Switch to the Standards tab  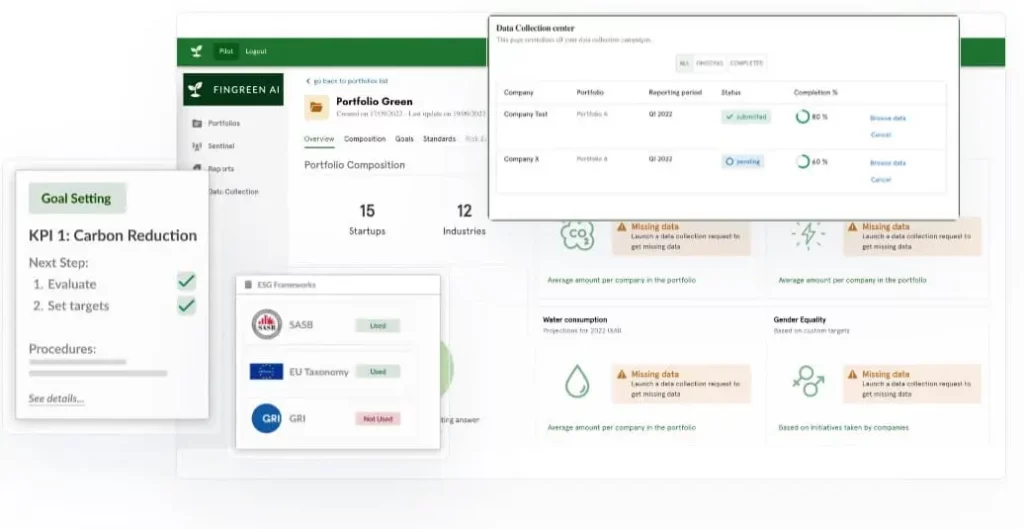coord(440,139)
